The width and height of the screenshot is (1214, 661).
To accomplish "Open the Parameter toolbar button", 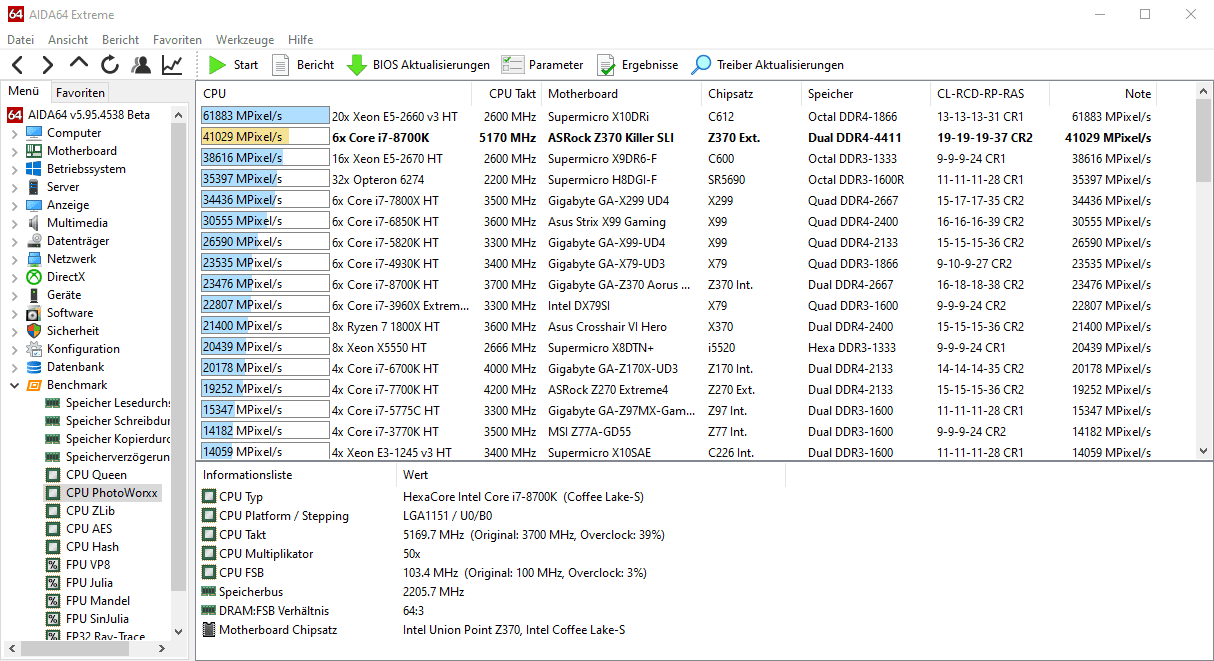I will pos(542,65).
